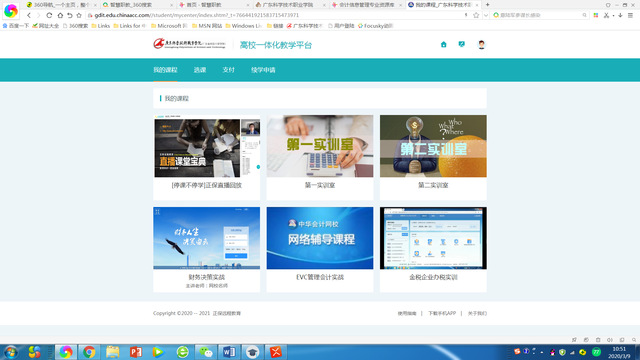Screen dimensions: 640x360
Task: Click the extensions grid icon in browser toolbar
Action: click(x=596, y=15)
